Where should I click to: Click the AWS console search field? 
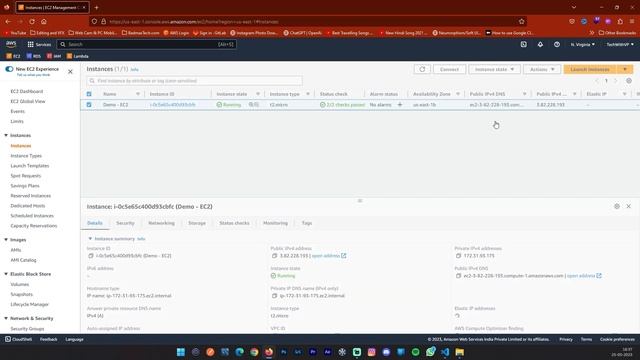(x=147, y=44)
